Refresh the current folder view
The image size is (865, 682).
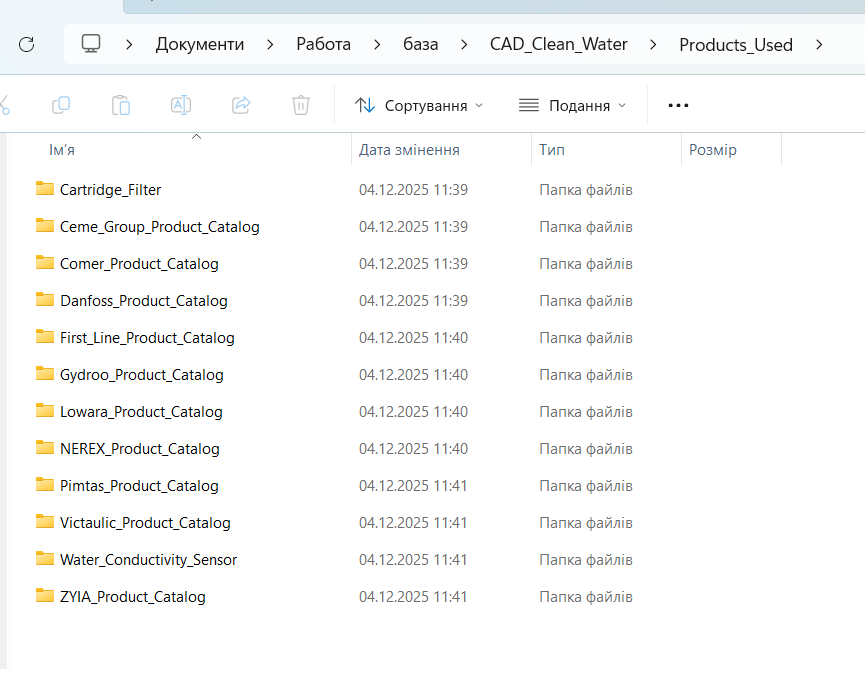click(x=26, y=44)
